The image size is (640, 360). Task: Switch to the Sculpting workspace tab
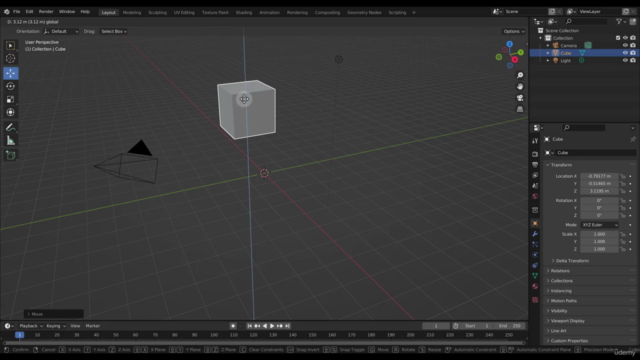pos(158,12)
